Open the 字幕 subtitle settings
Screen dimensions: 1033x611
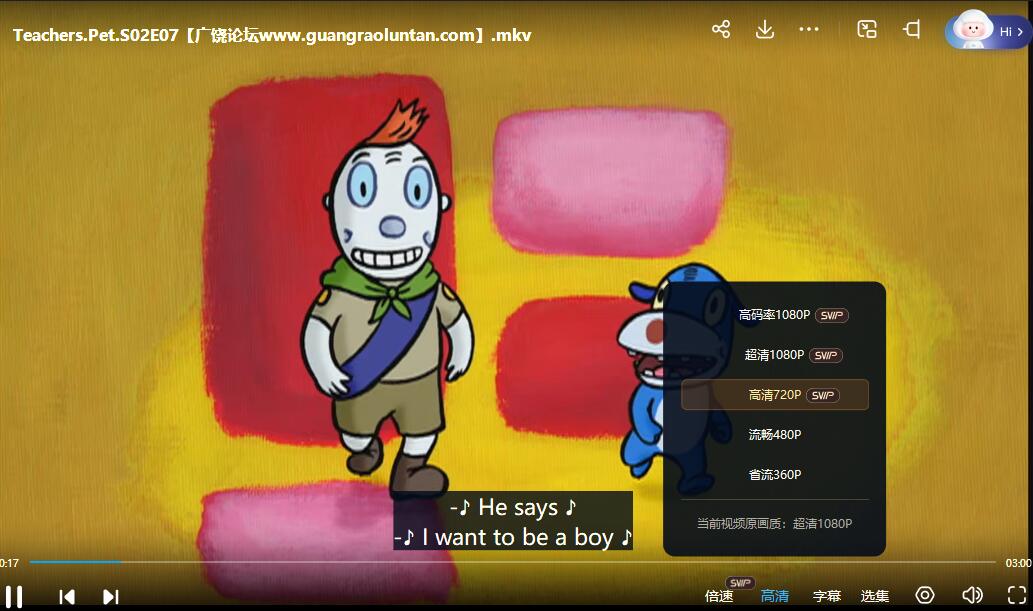[827, 596]
